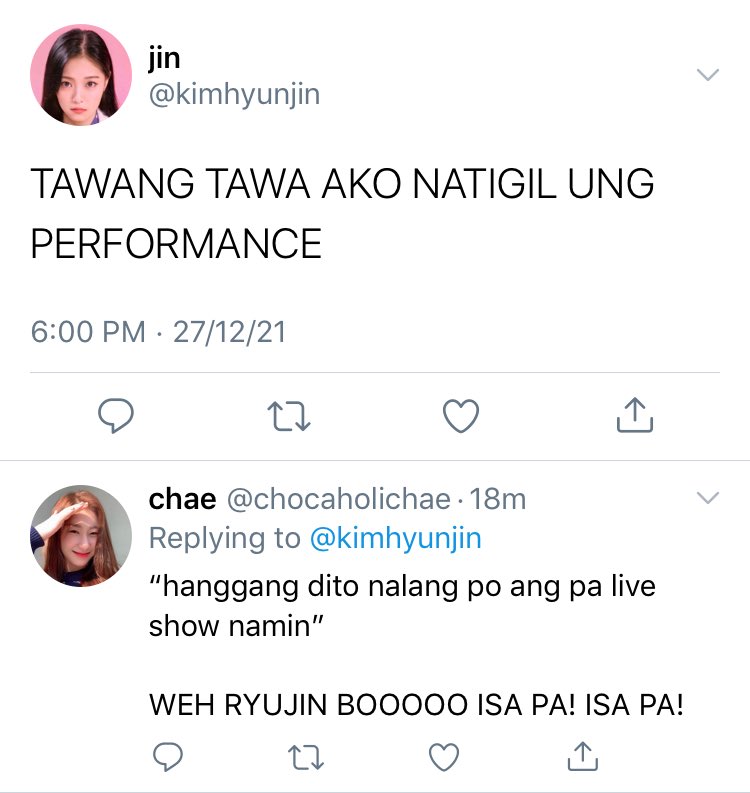Like jin's tweet with the heart icon
This screenshot has height=793, width=750.
point(461,416)
